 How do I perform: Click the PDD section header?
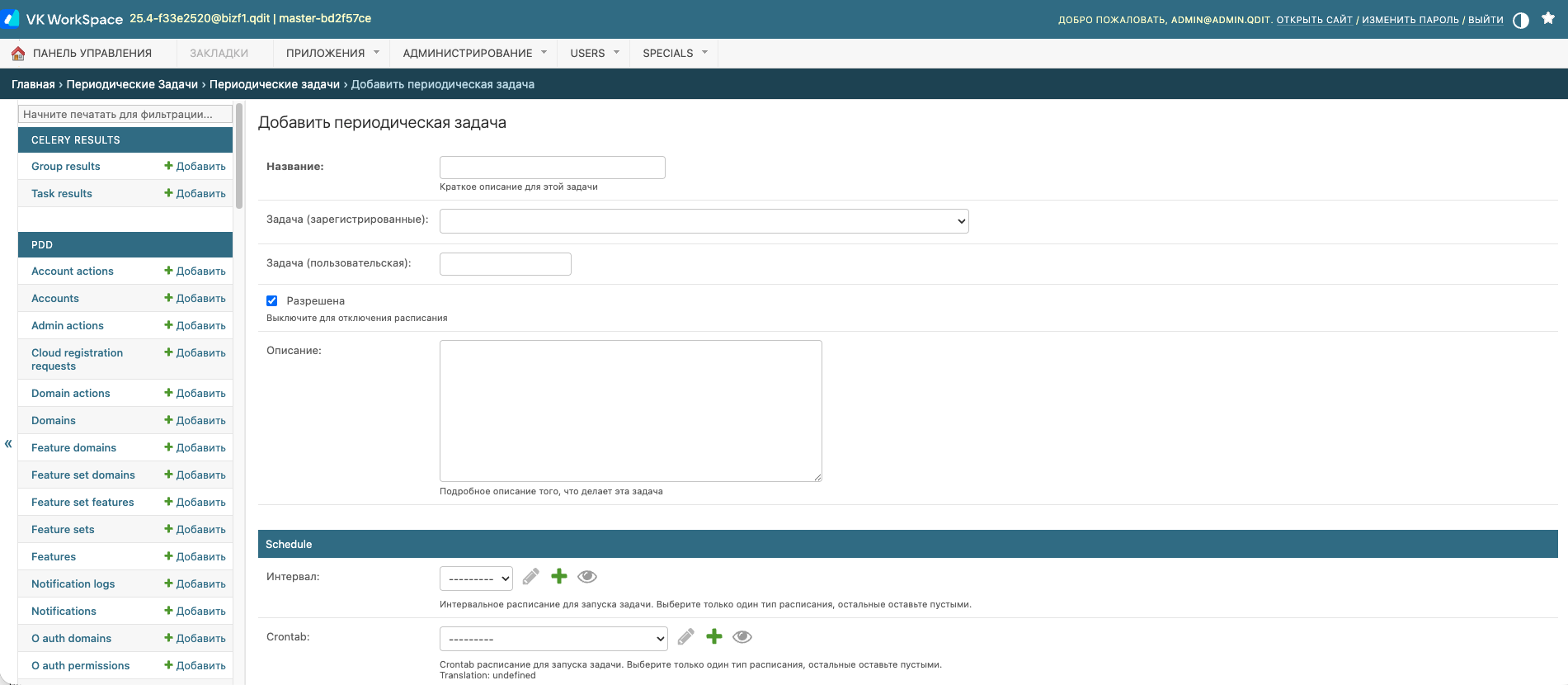pos(125,245)
